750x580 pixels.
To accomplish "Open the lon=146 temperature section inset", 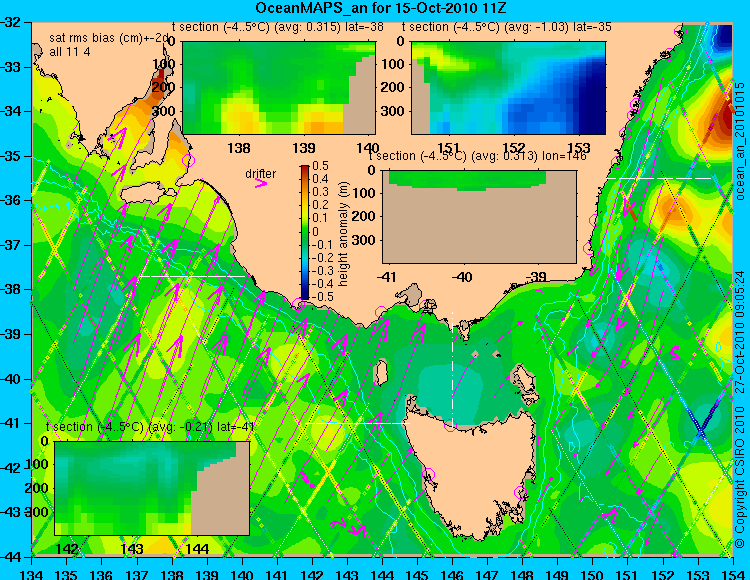I will pos(480,217).
